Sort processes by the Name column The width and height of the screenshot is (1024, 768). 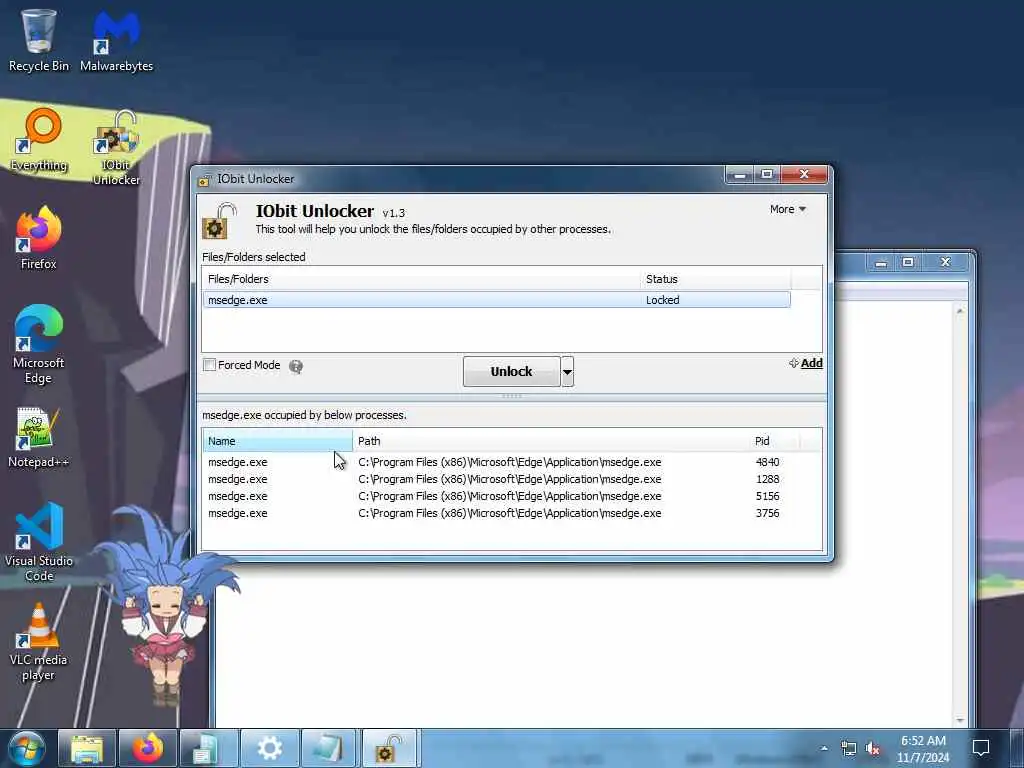pos(278,441)
